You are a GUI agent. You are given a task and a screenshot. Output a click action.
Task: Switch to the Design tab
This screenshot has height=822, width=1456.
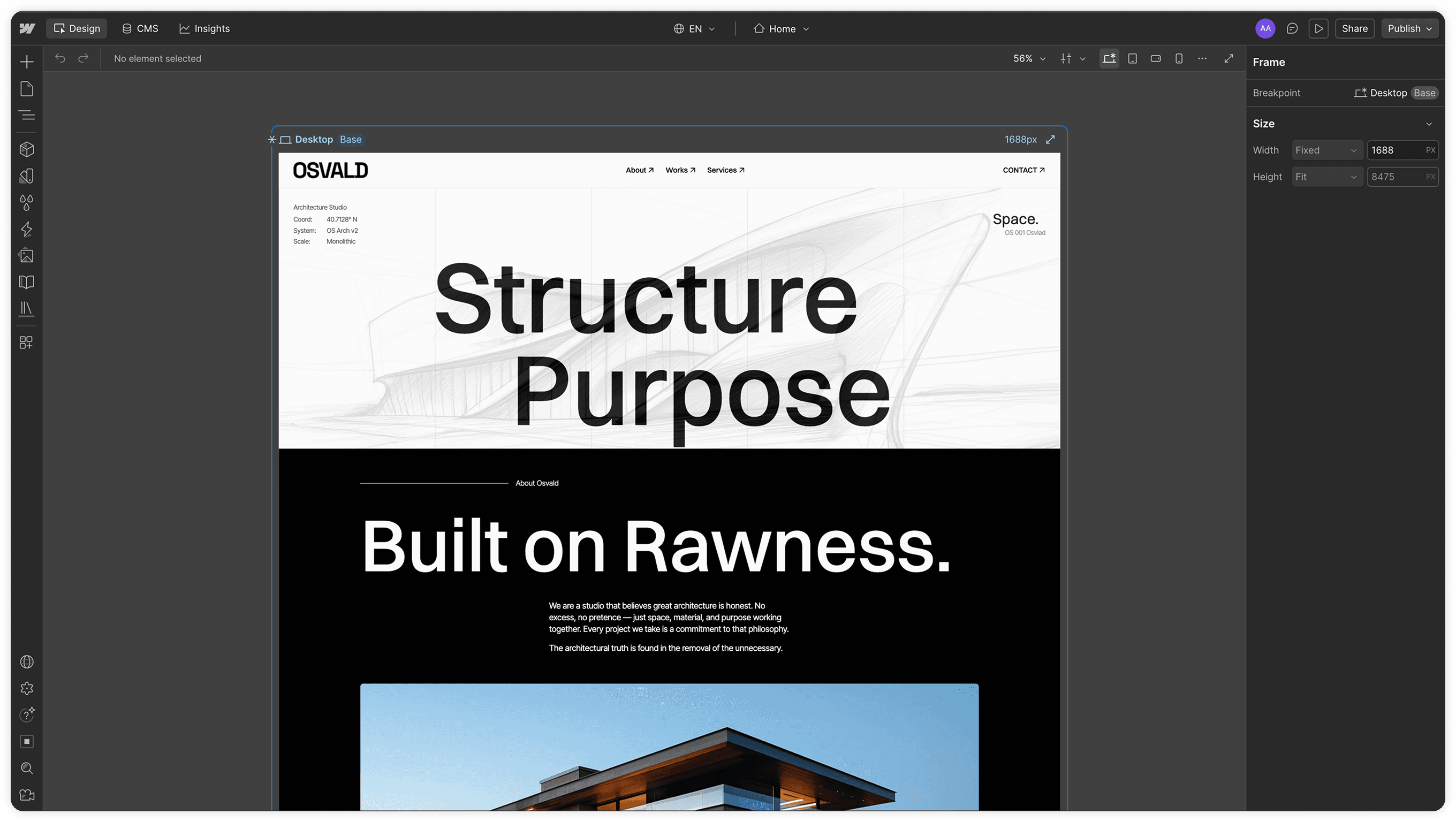click(77, 28)
